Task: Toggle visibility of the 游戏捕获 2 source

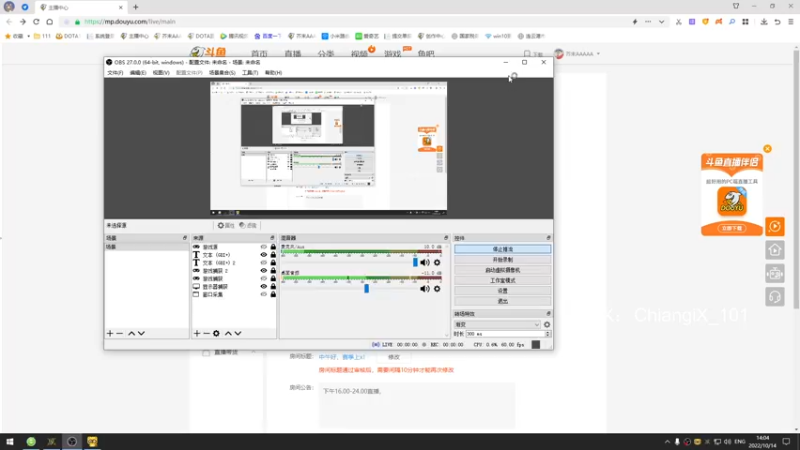Action: click(264, 270)
